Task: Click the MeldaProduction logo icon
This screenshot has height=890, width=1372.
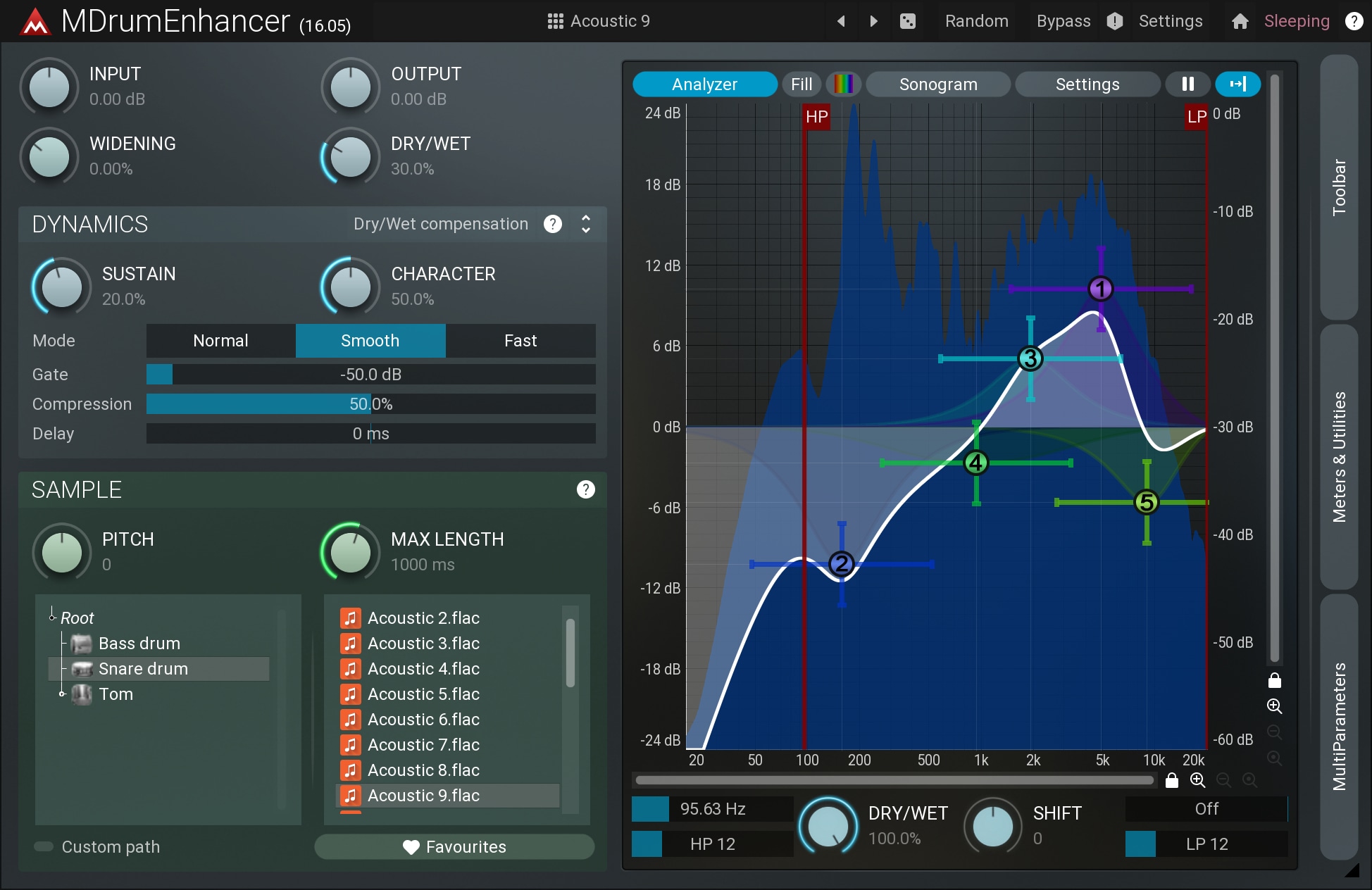Action: (x=35, y=22)
